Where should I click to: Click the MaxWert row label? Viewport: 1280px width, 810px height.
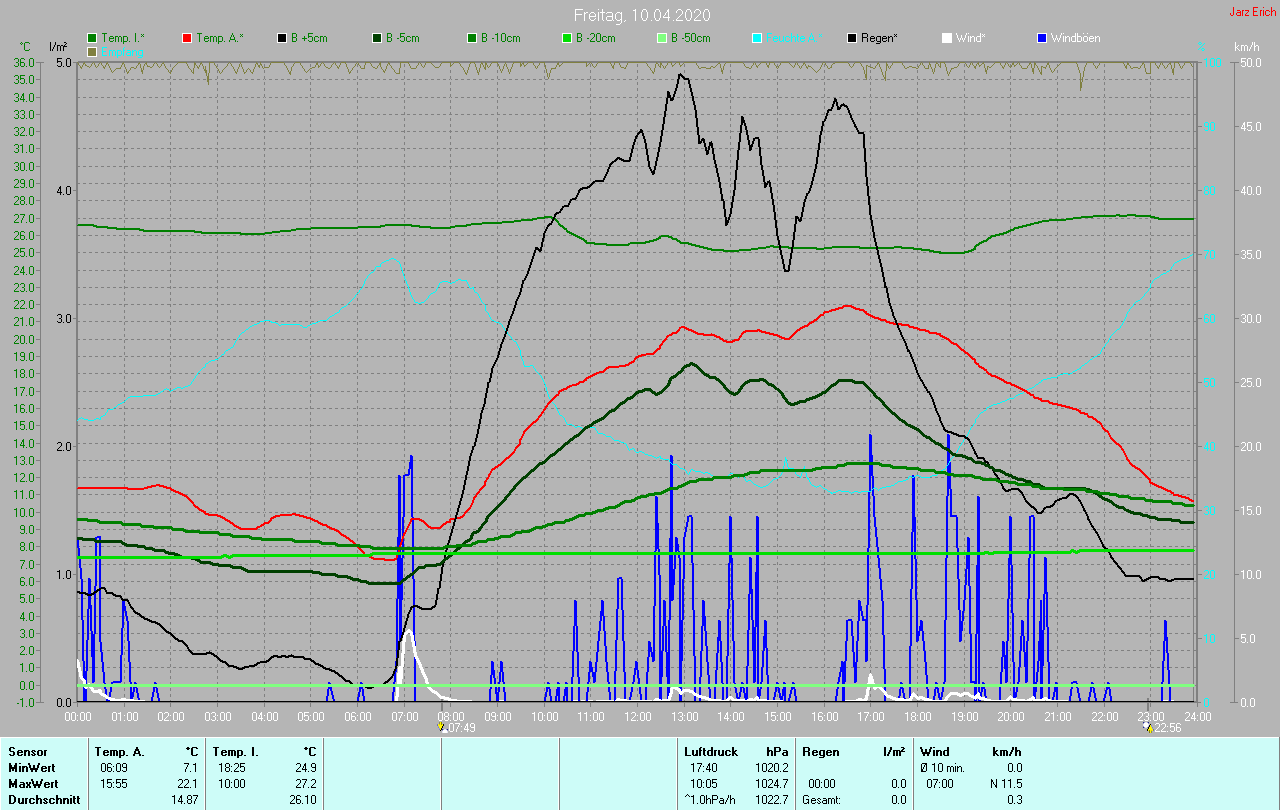(31, 783)
